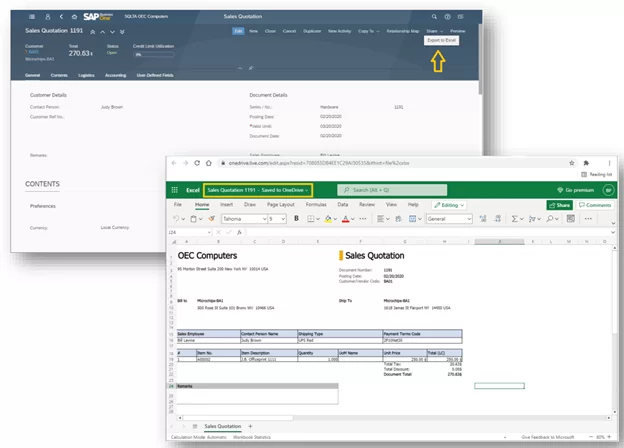This screenshot has width=624, height=448.
Task: Open the Insert ribbon tab
Action: pos(226,205)
